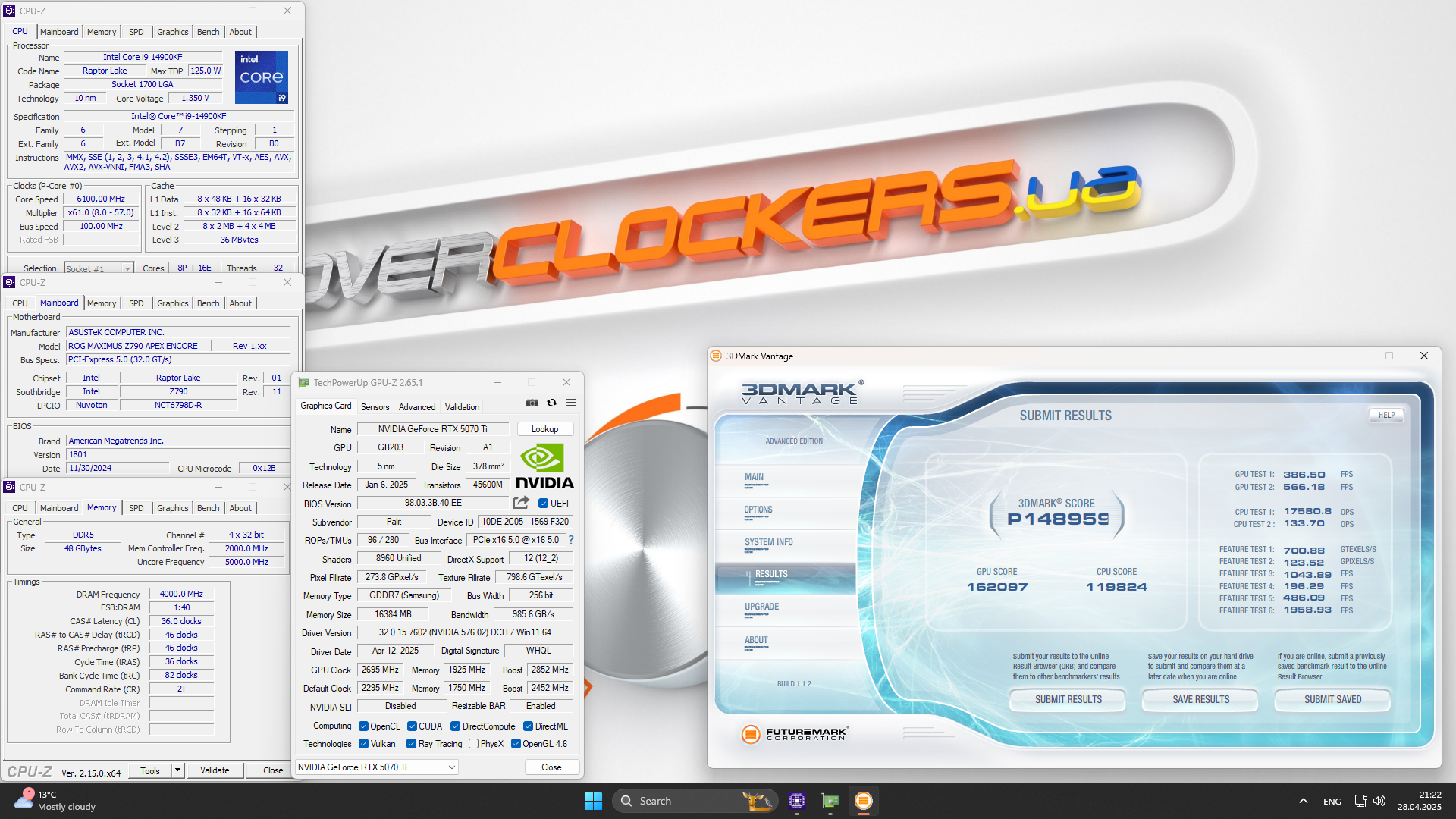
Task: Open CPU-Z from the taskbar
Action: pyautogui.click(x=797, y=801)
